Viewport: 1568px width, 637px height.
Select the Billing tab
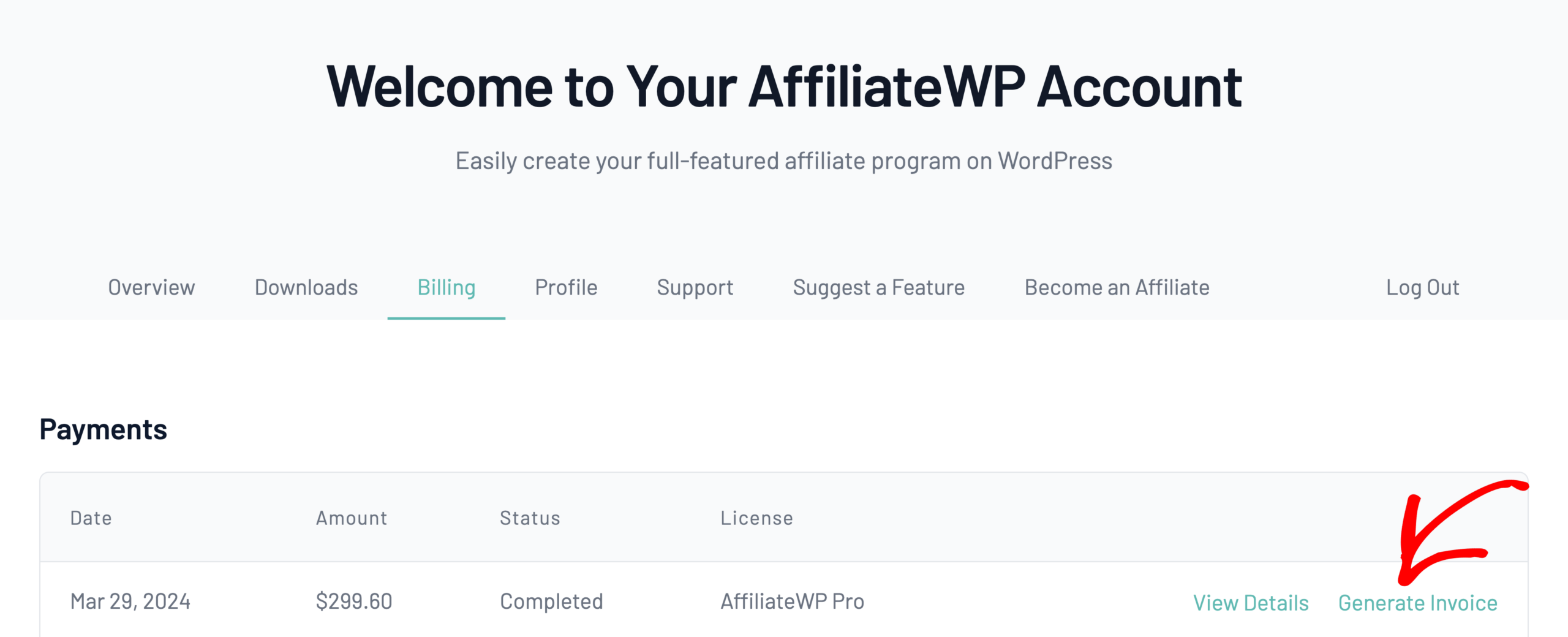pyautogui.click(x=447, y=287)
